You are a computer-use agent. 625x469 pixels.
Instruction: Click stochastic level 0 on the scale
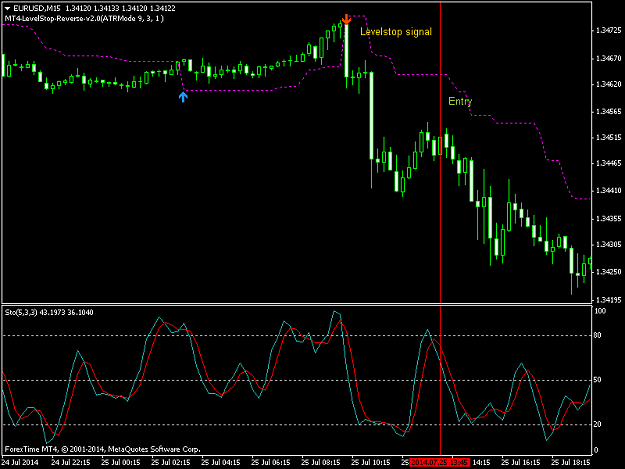pyautogui.click(x=596, y=450)
